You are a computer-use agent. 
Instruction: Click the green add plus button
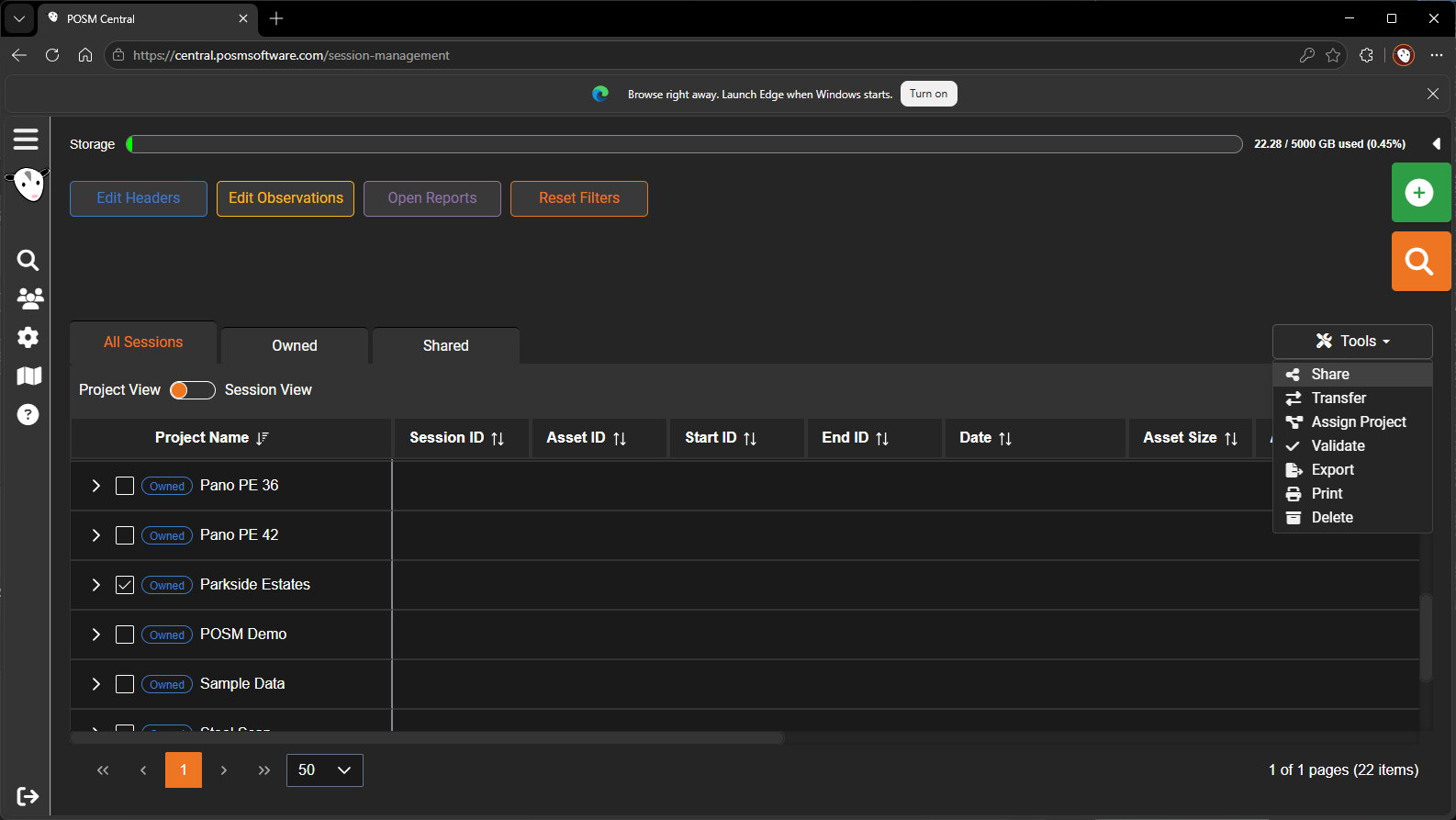(x=1421, y=193)
